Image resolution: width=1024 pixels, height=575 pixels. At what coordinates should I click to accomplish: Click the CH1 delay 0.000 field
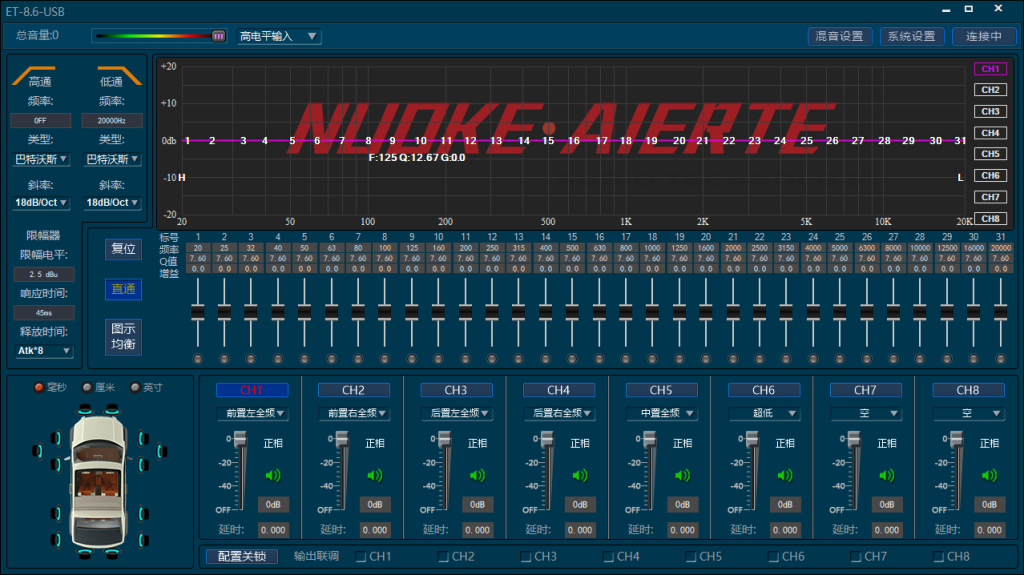click(x=273, y=530)
